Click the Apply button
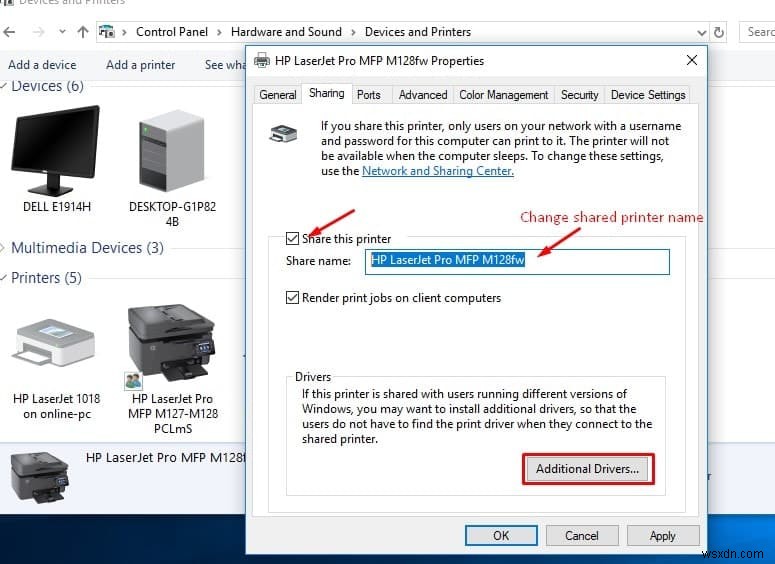 pyautogui.click(x=663, y=535)
